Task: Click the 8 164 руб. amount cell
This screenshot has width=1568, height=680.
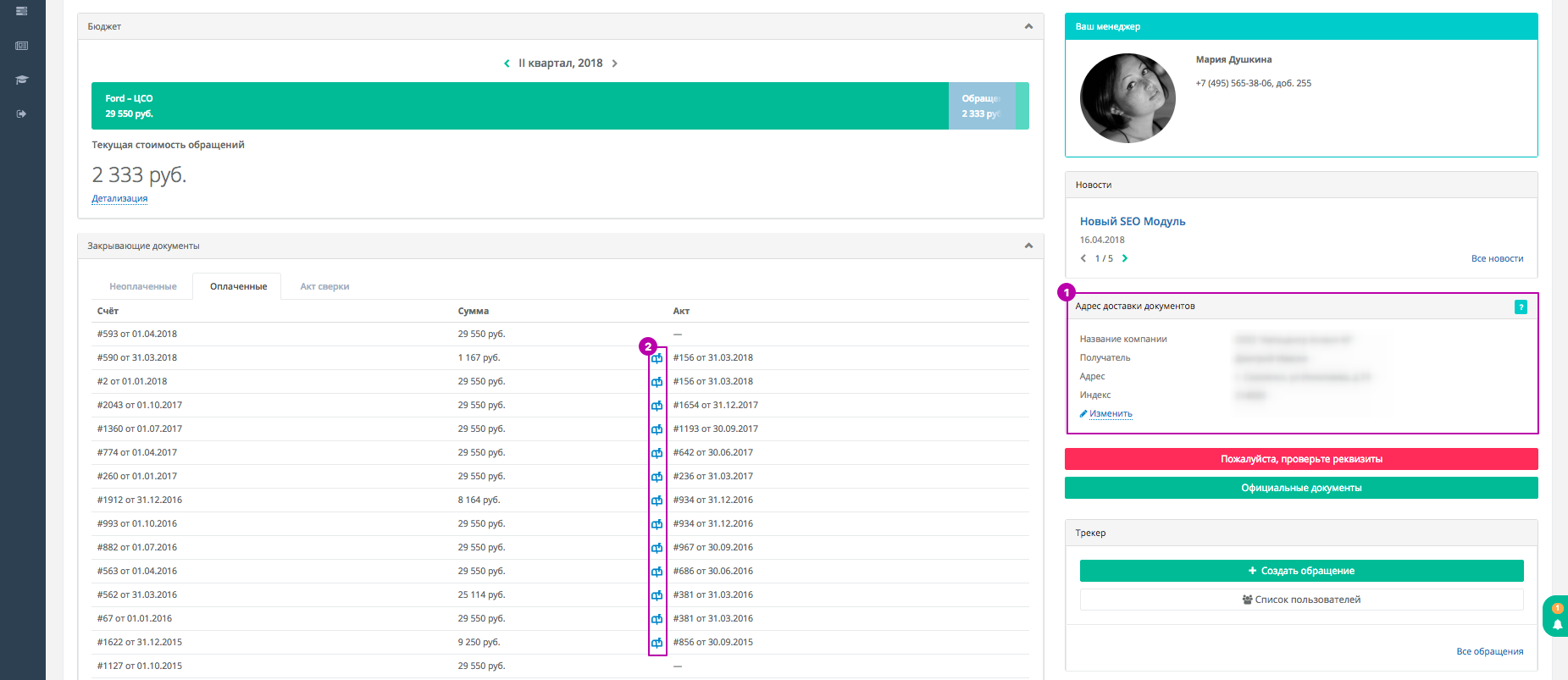Action: click(479, 500)
